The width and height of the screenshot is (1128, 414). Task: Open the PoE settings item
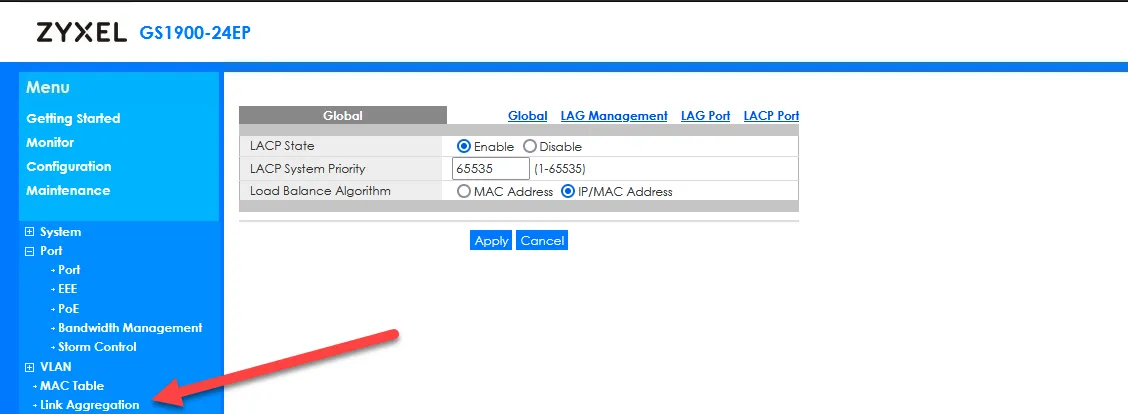(68, 309)
